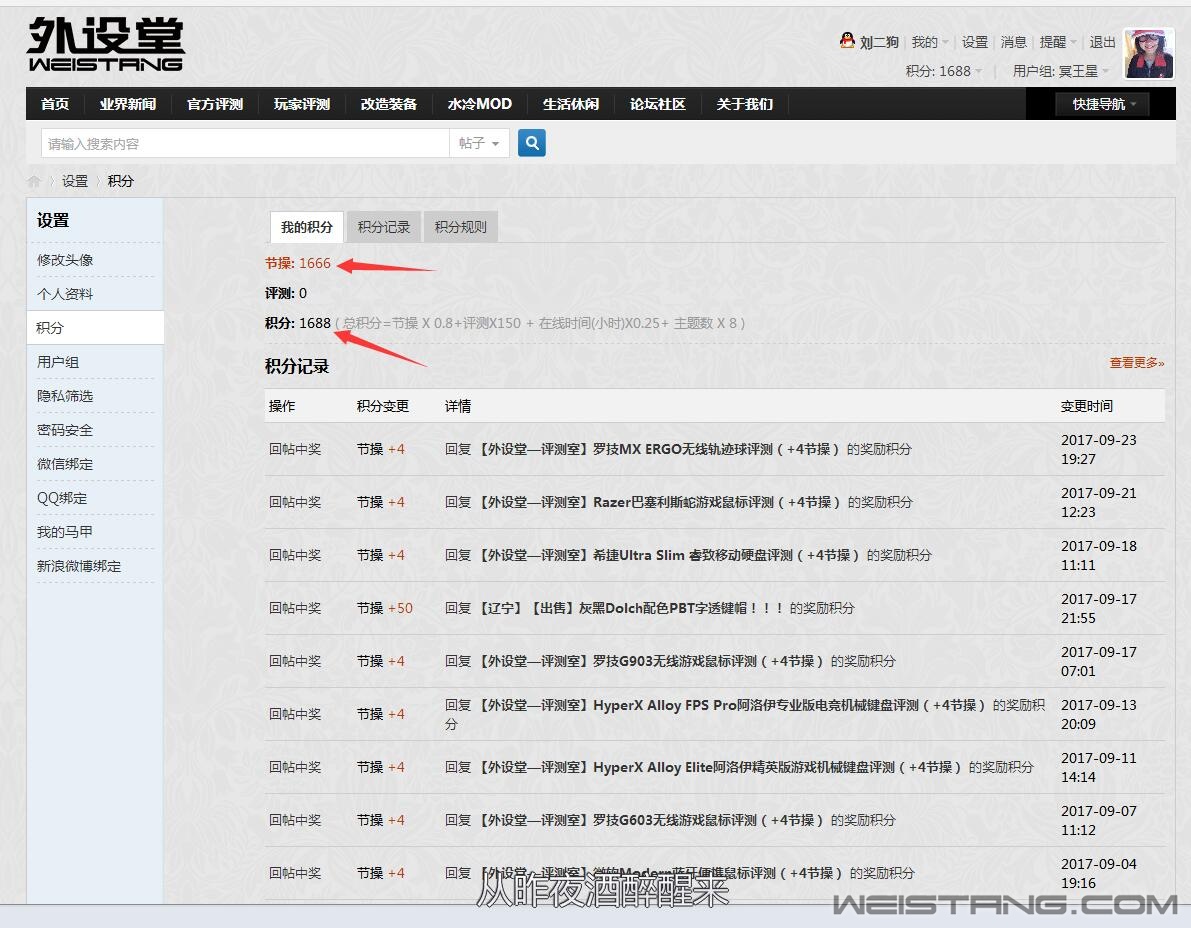Open 水冷MOD in navigation bar
Screen dimensions: 1191x928
479,104
